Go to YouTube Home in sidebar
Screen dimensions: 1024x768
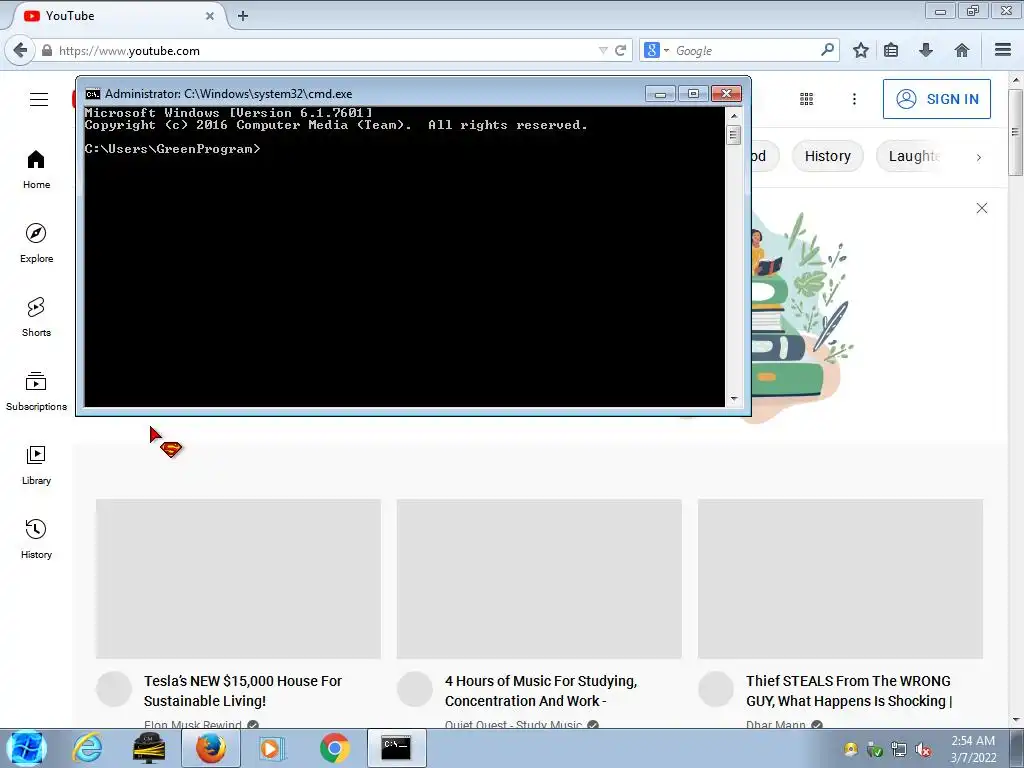click(37, 170)
